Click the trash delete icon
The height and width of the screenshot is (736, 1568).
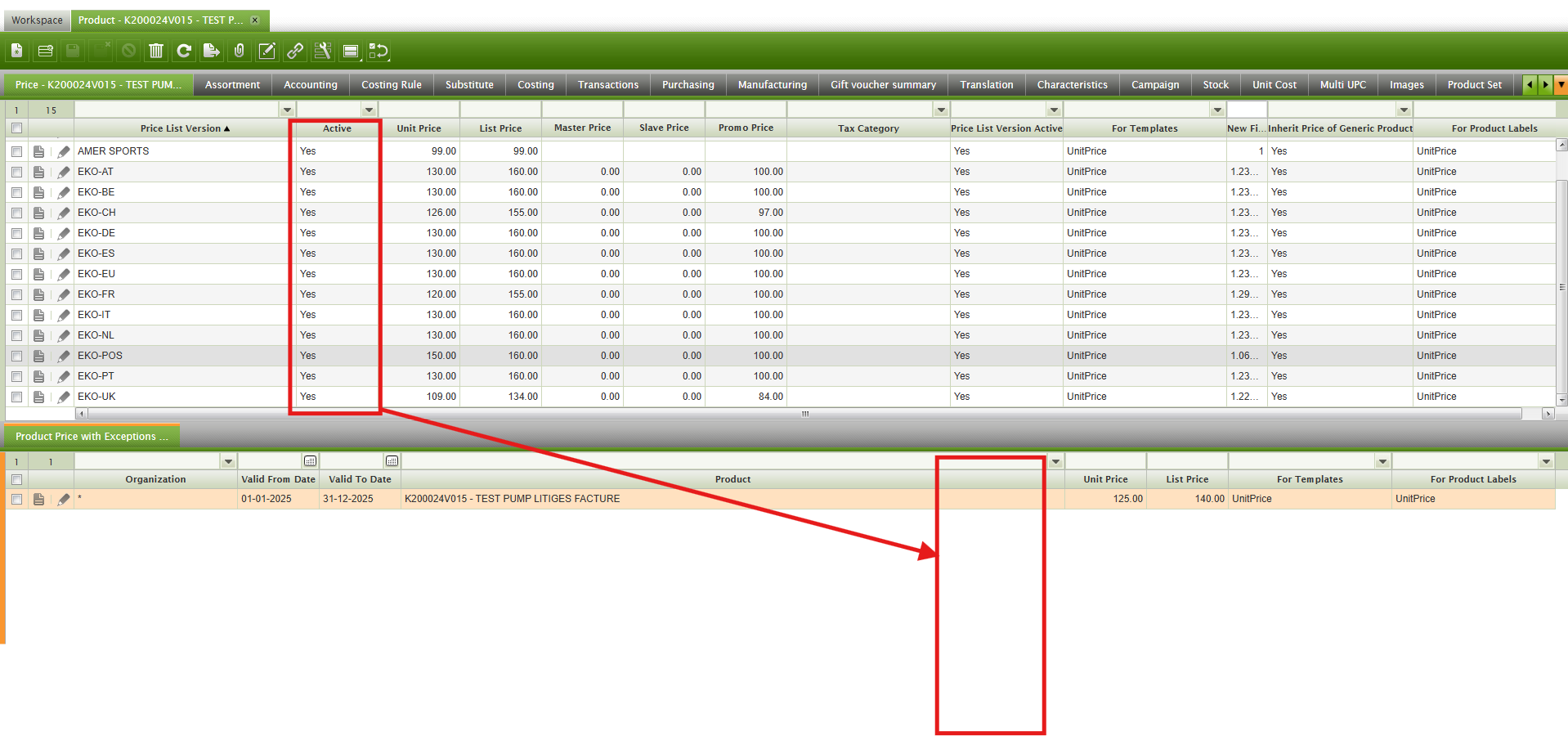pyautogui.click(x=155, y=52)
